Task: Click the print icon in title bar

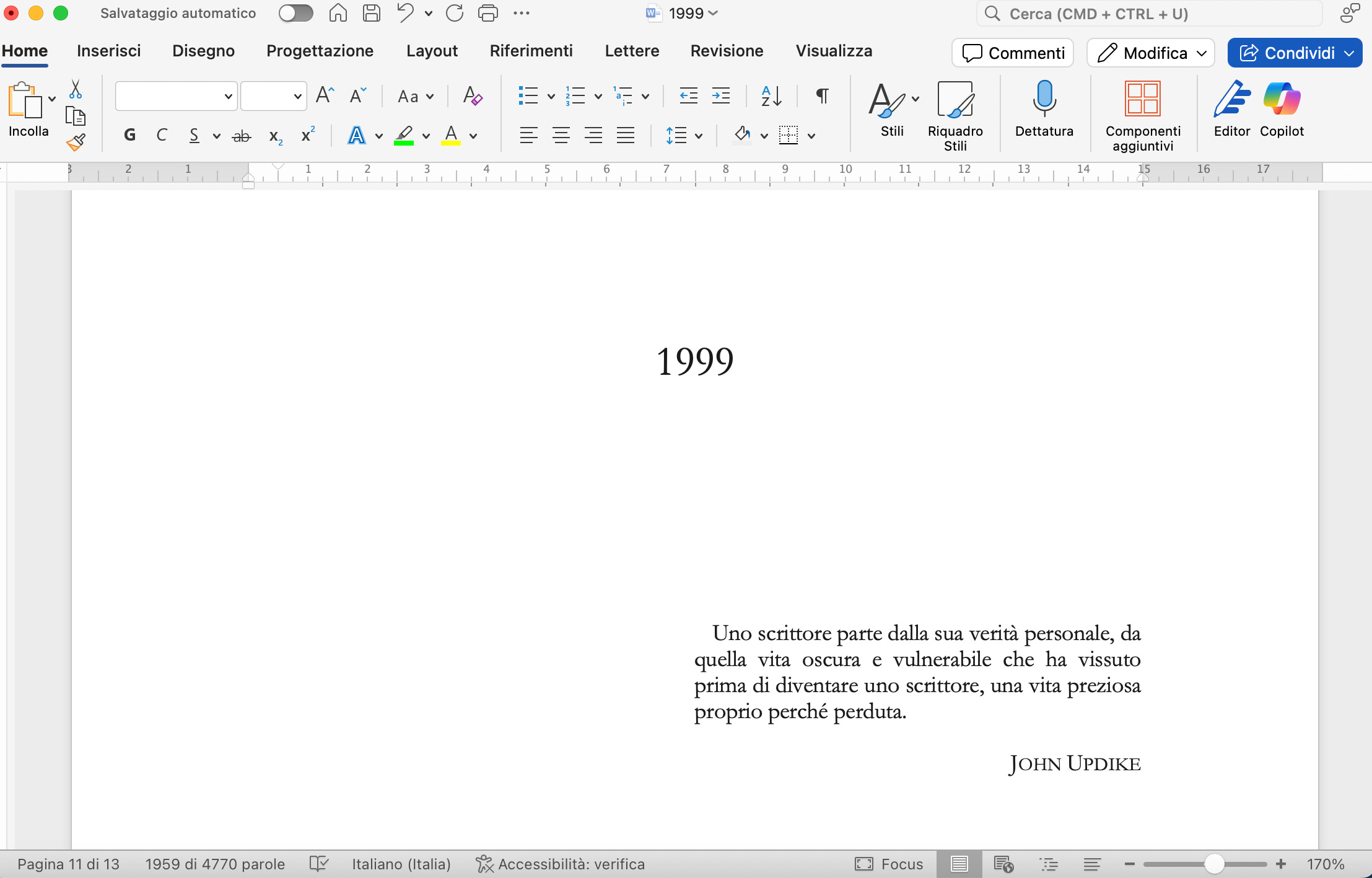Action: 488,13
